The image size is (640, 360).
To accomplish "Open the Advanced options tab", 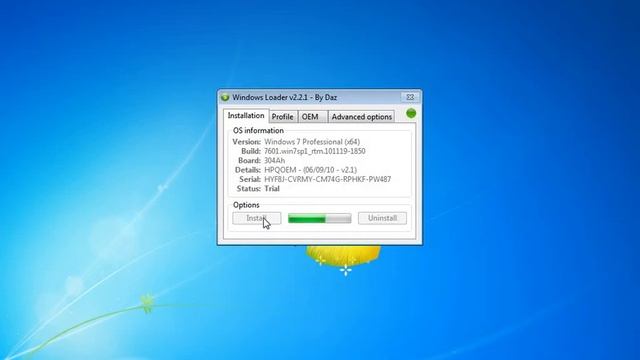I will coord(362,117).
